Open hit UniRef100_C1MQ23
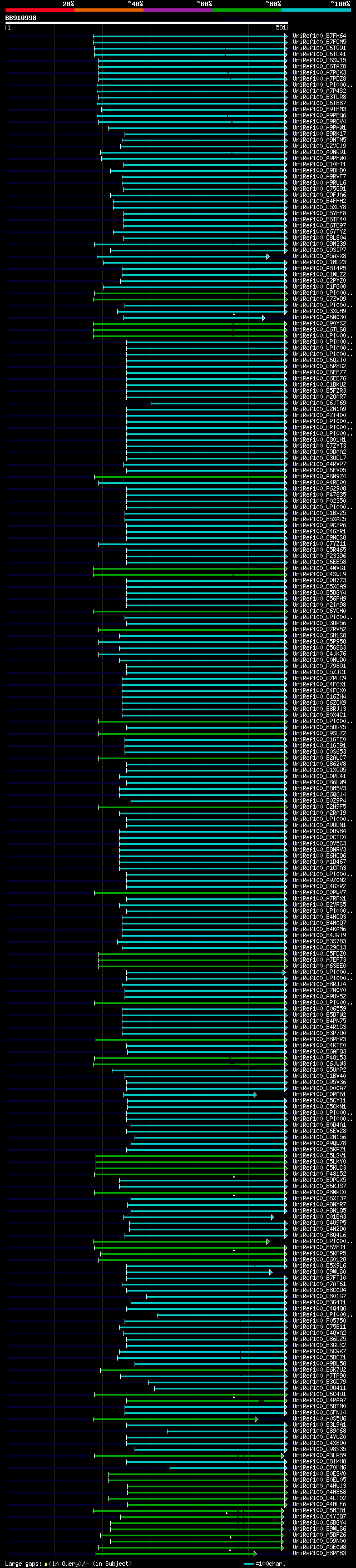 click(319, 263)
